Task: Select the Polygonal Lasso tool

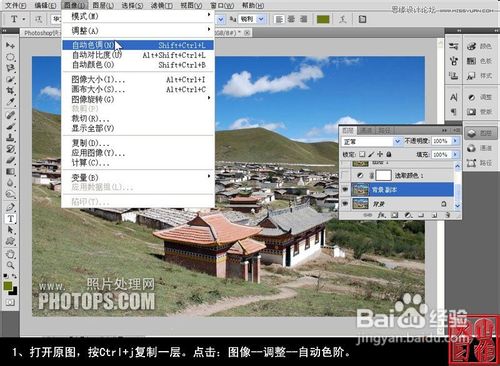Action: coord(10,68)
